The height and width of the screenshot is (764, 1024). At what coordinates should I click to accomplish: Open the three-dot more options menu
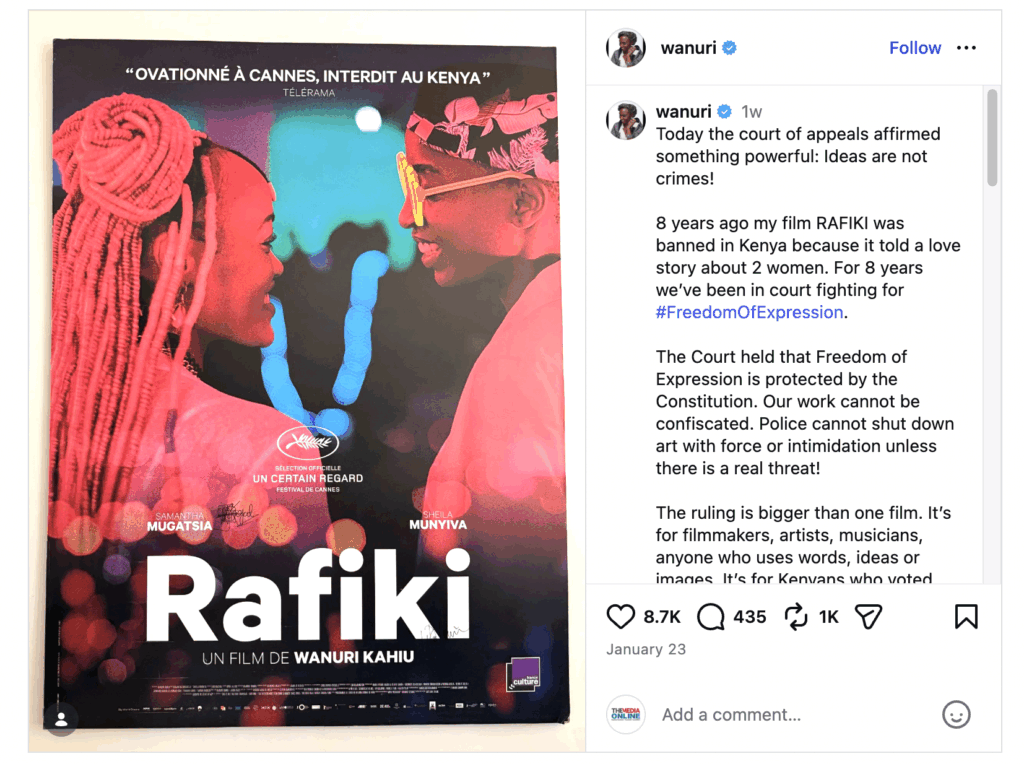[966, 48]
